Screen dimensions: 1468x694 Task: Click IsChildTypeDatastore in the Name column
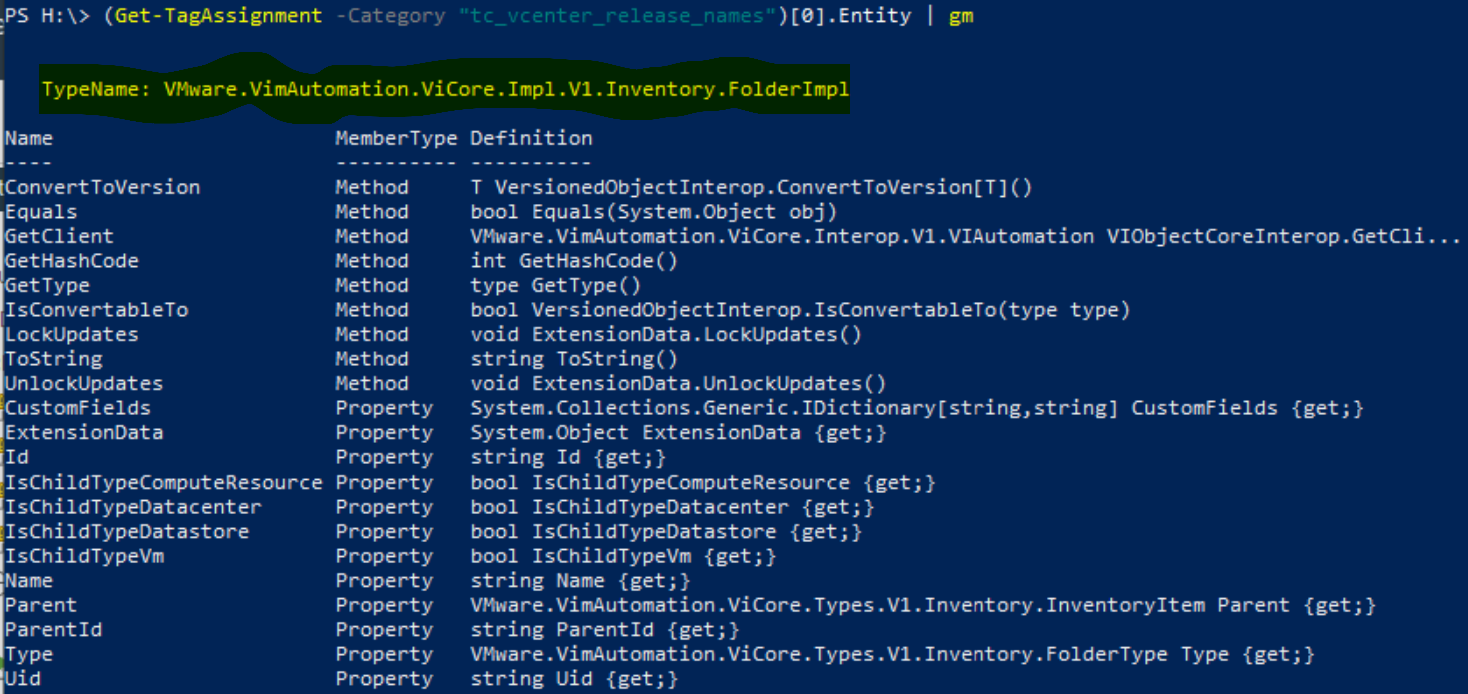[x=127, y=531]
